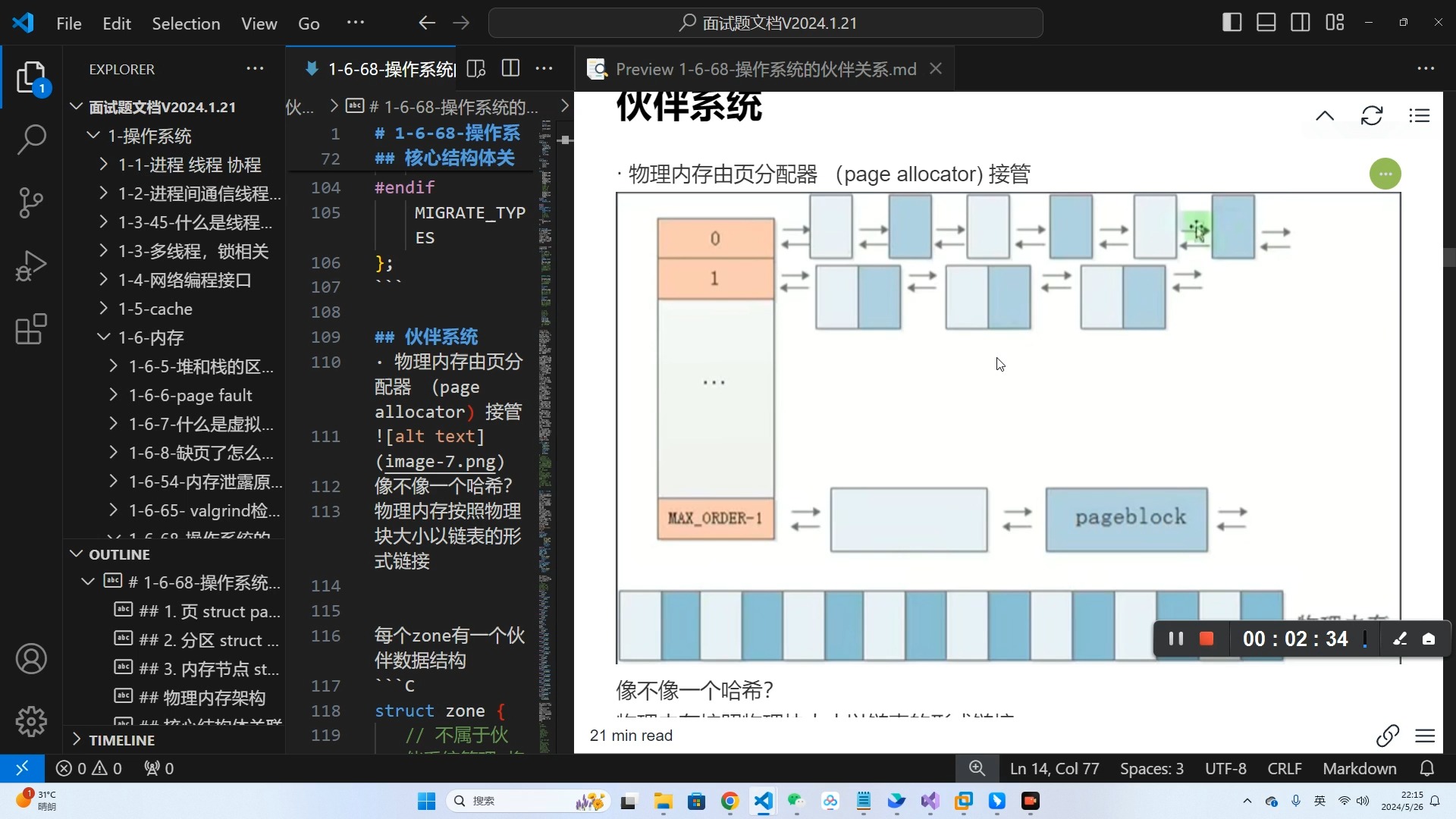Refresh the markdown preview
Screen dimensions: 1456x819
point(1372,116)
